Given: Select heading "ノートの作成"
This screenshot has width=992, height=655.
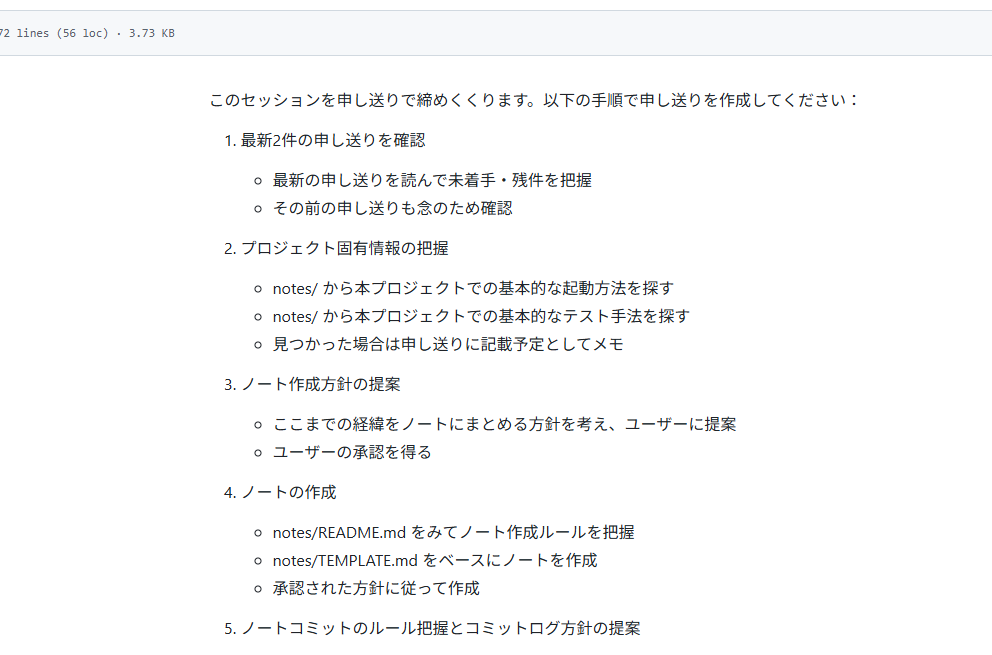Looking at the screenshot, I should (288, 492).
